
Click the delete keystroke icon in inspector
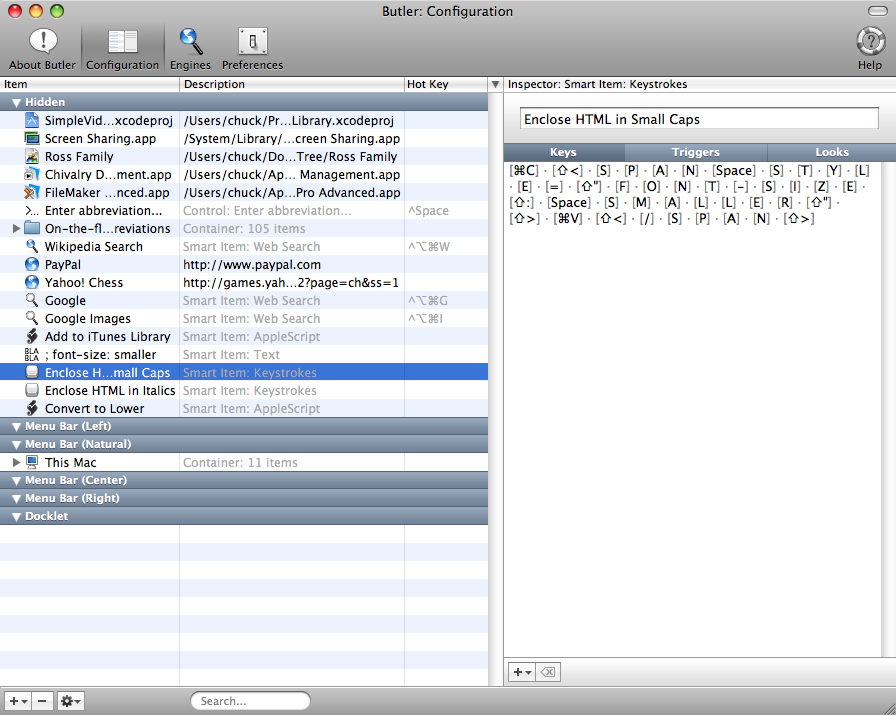click(x=548, y=672)
